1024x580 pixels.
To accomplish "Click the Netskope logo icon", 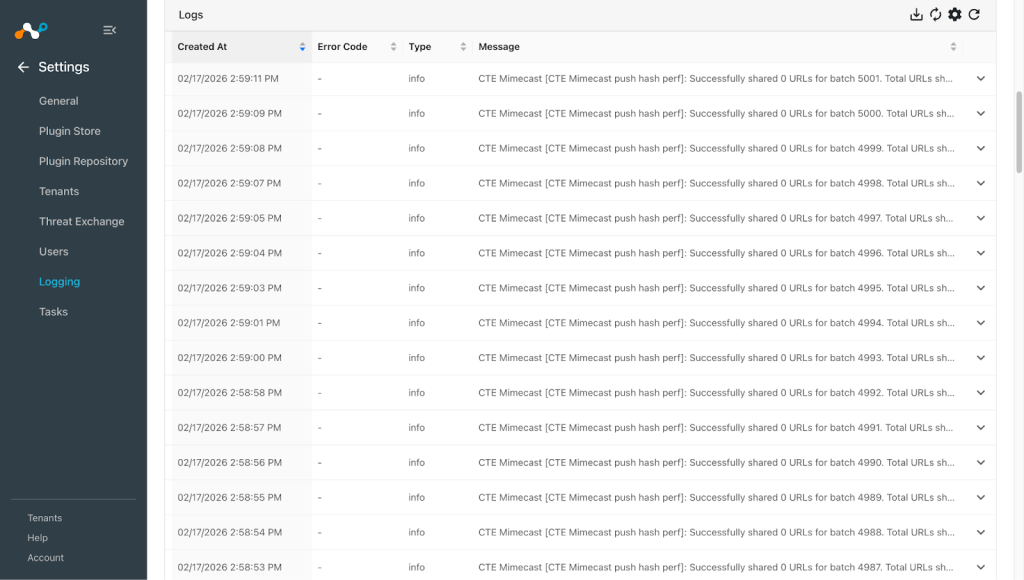I will pos(31,30).
